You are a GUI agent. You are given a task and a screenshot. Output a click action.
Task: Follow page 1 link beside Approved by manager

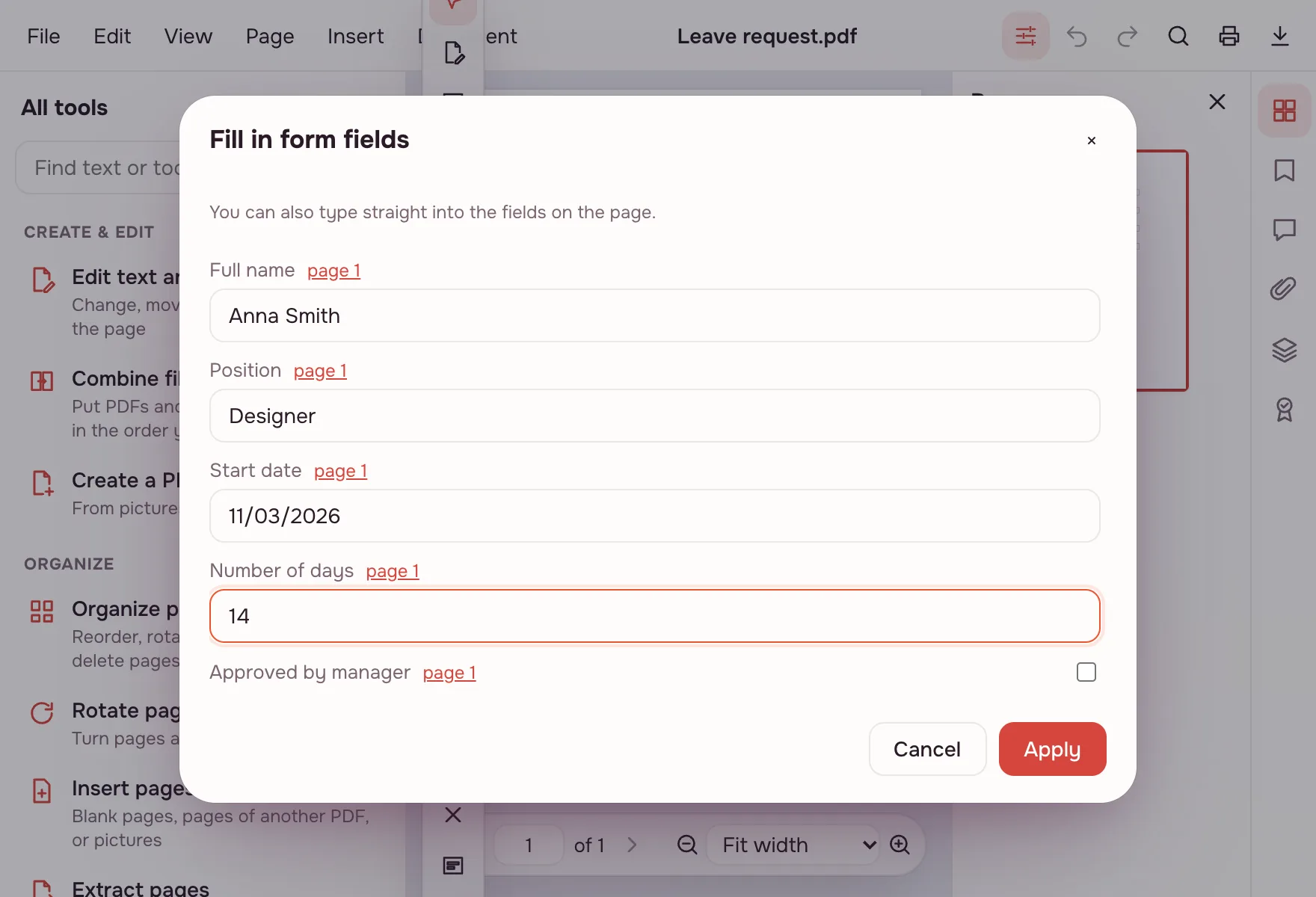point(449,673)
